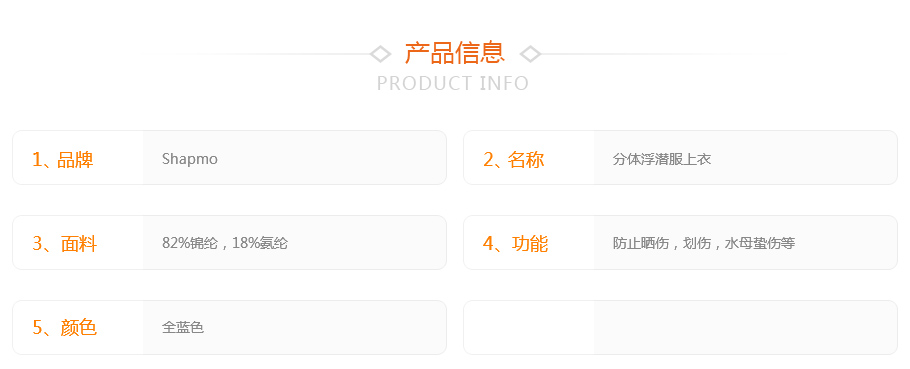Click empty area right of 全蓝色 in 颜色 row
Screen dimensions: 910x369
pyautogui.click(x=325, y=327)
